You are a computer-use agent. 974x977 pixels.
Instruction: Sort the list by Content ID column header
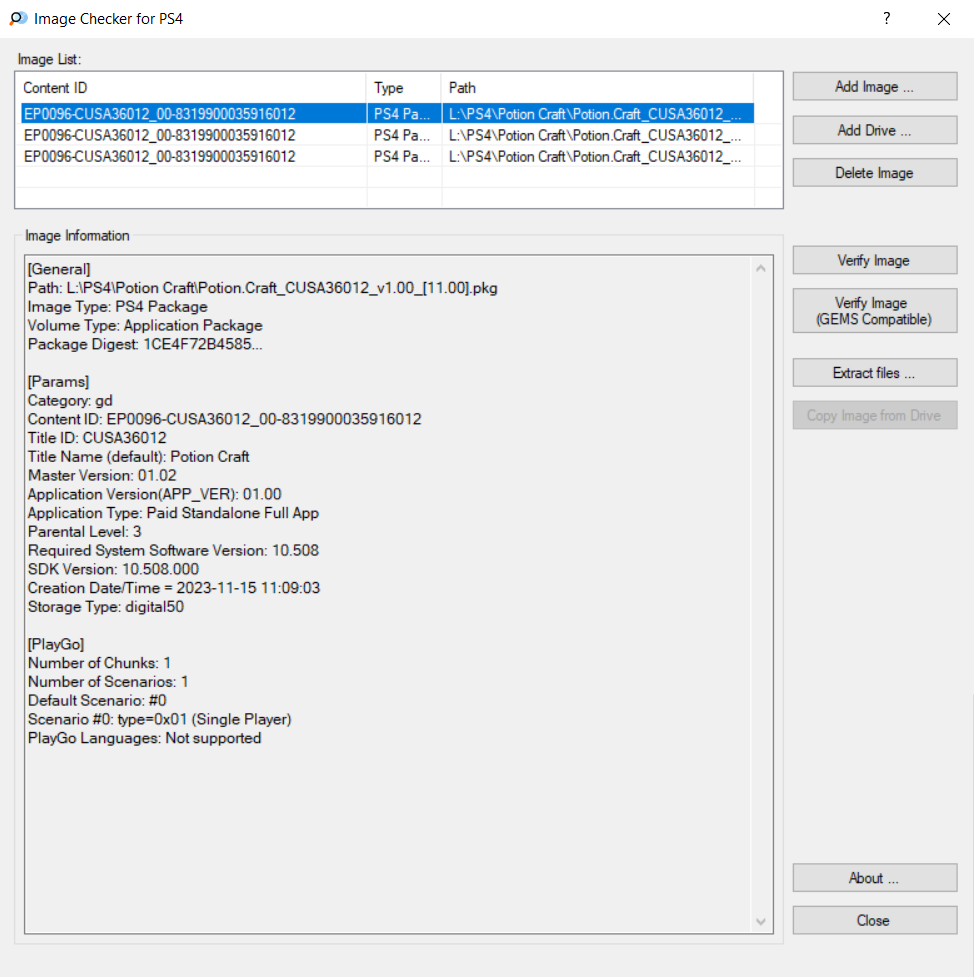(192, 88)
